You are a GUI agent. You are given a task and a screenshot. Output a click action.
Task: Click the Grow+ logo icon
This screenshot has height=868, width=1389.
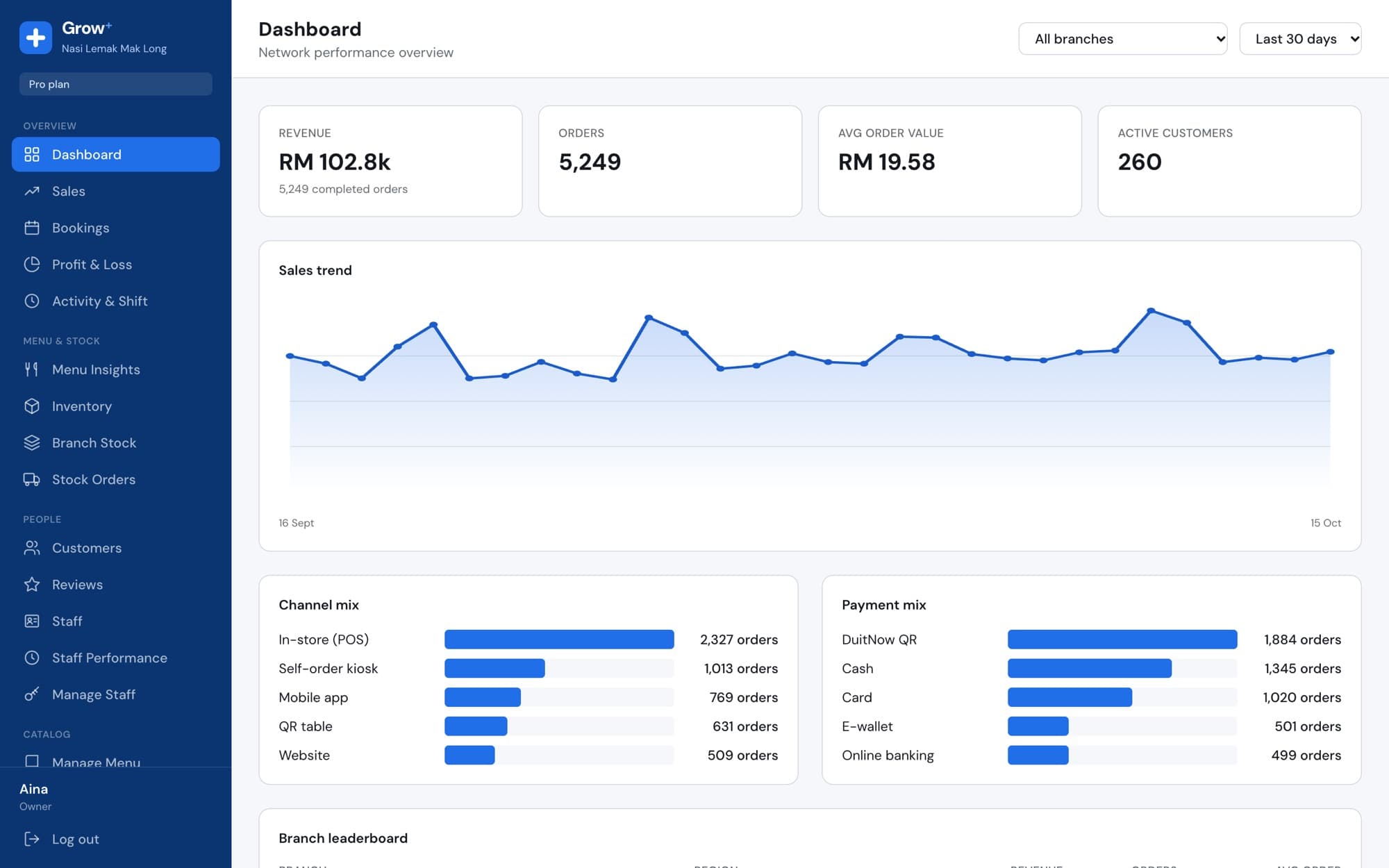(35, 37)
